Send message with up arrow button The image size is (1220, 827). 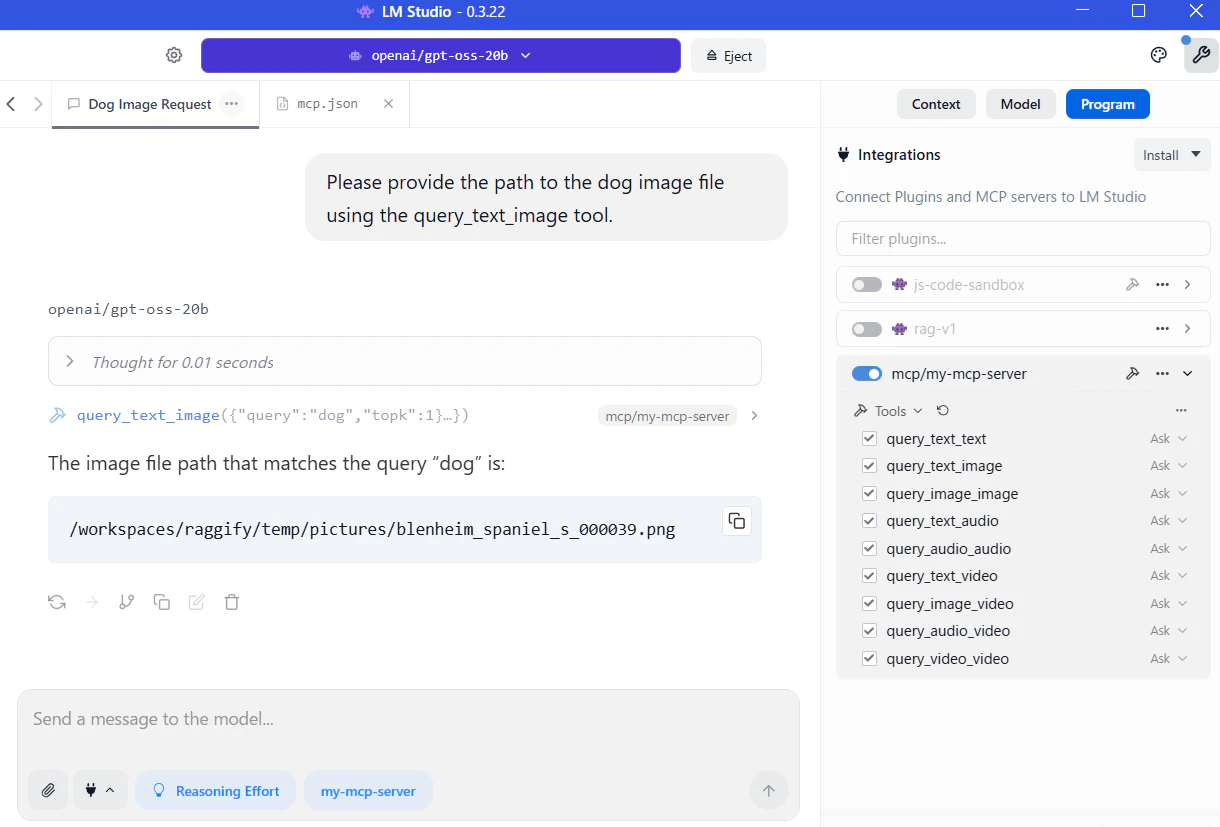pyautogui.click(x=768, y=791)
